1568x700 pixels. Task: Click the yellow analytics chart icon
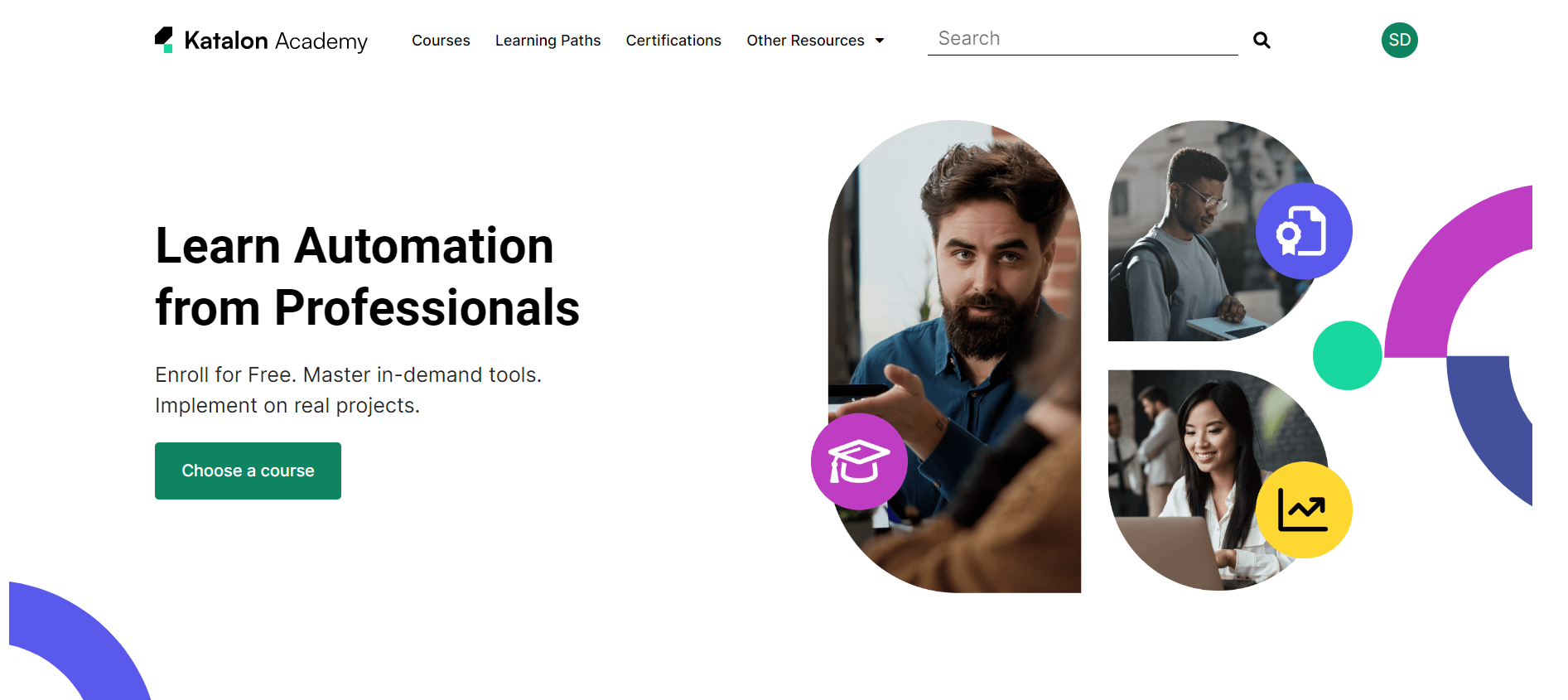(1303, 509)
